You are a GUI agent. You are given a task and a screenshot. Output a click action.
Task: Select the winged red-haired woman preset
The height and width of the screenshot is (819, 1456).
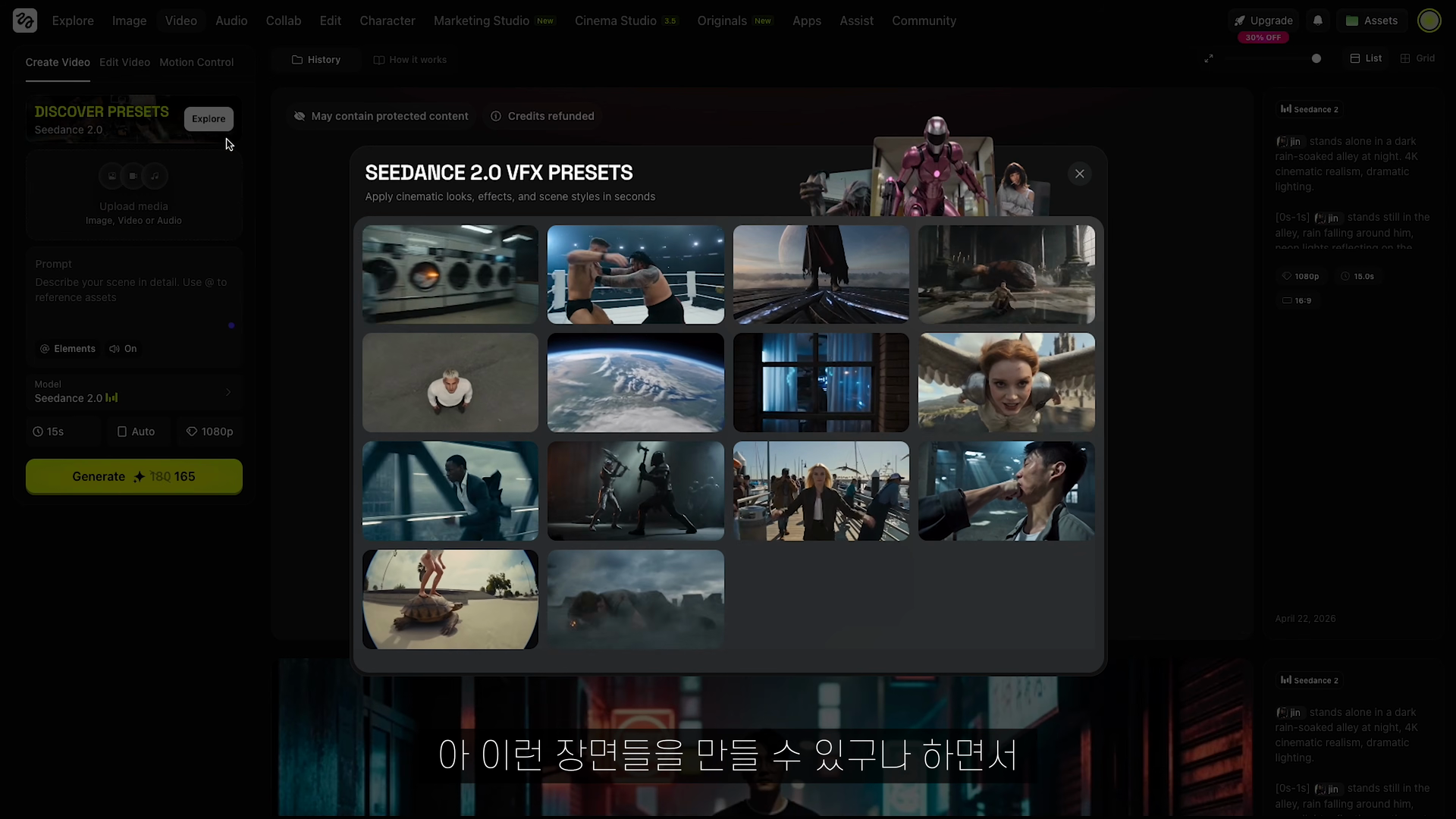pos(1006,383)
